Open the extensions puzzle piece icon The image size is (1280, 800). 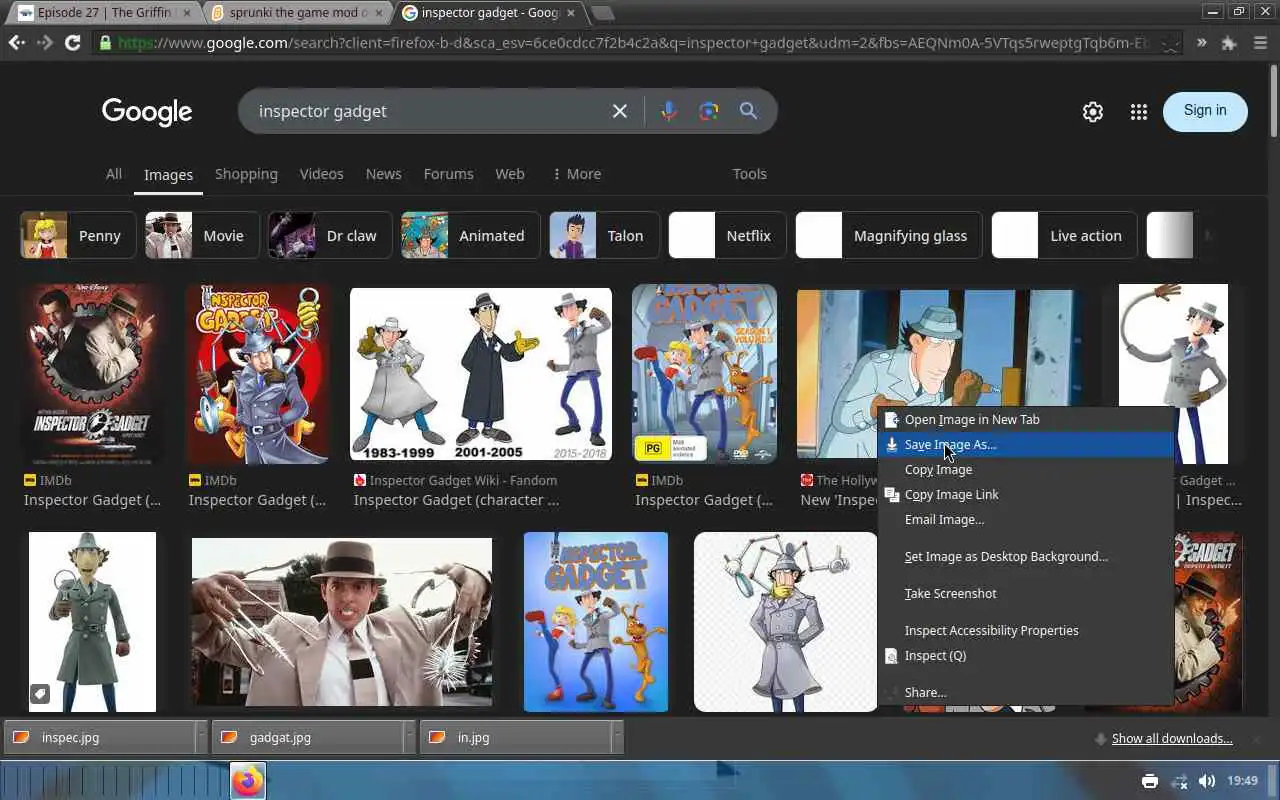1229,43
